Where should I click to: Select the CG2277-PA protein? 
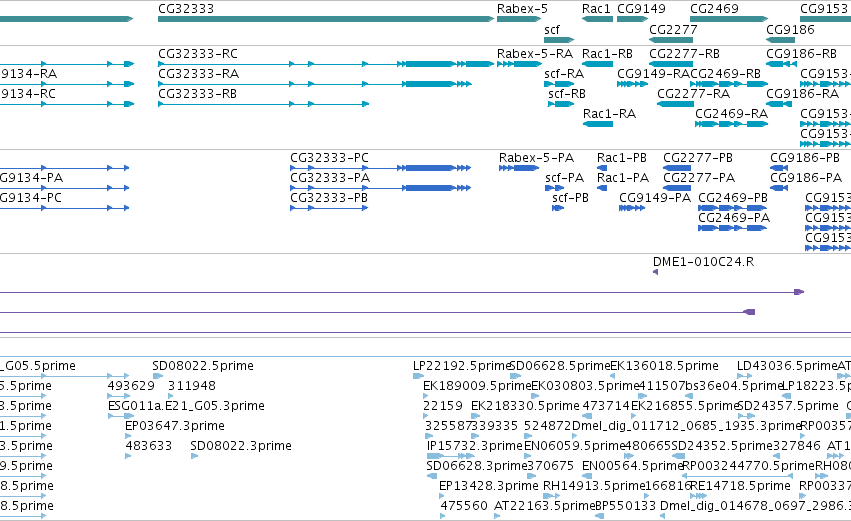698,179
